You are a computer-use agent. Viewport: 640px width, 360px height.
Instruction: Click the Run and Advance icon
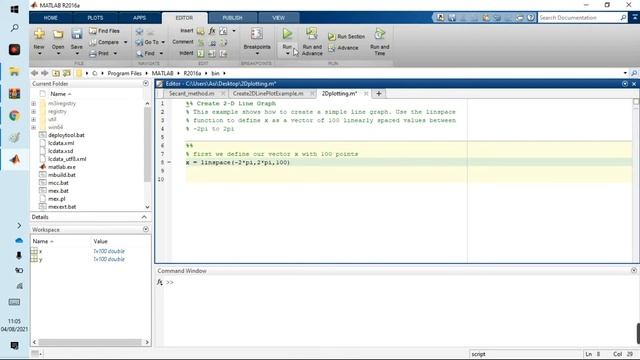pos(312,33)
